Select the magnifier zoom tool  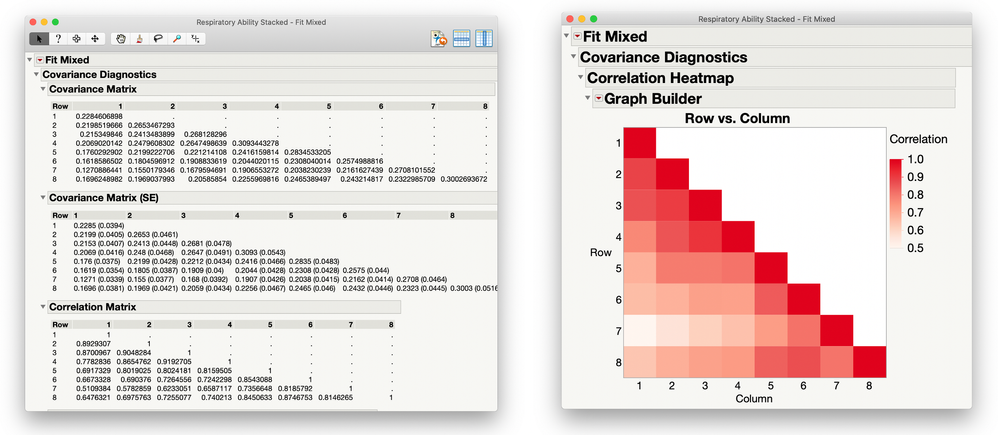point(176,39)
